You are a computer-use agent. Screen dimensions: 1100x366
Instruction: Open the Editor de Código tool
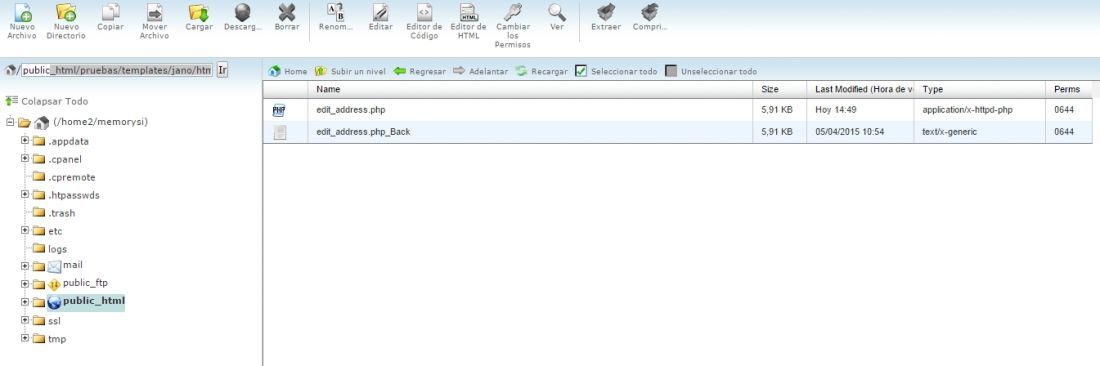(x=424, y=13)
